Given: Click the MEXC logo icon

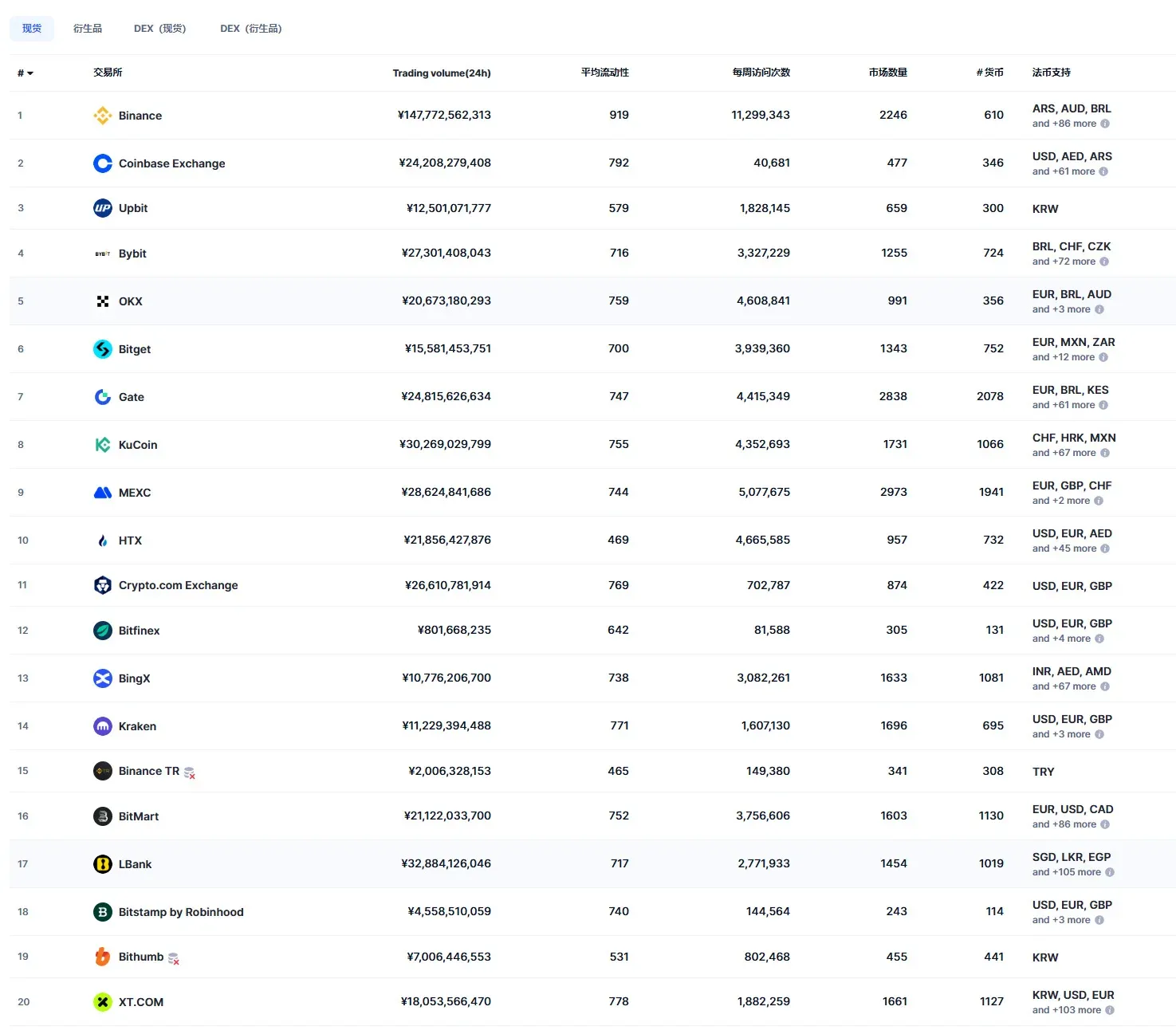Looking at the screenshot, I should pos(102,493).
